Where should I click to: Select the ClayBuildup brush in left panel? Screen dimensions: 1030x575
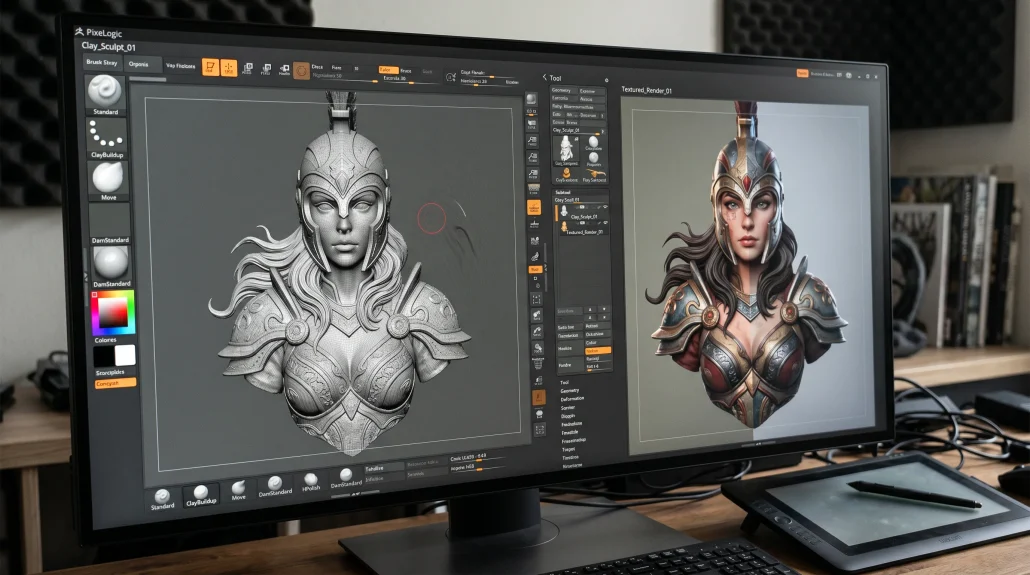tap(106, 139)
